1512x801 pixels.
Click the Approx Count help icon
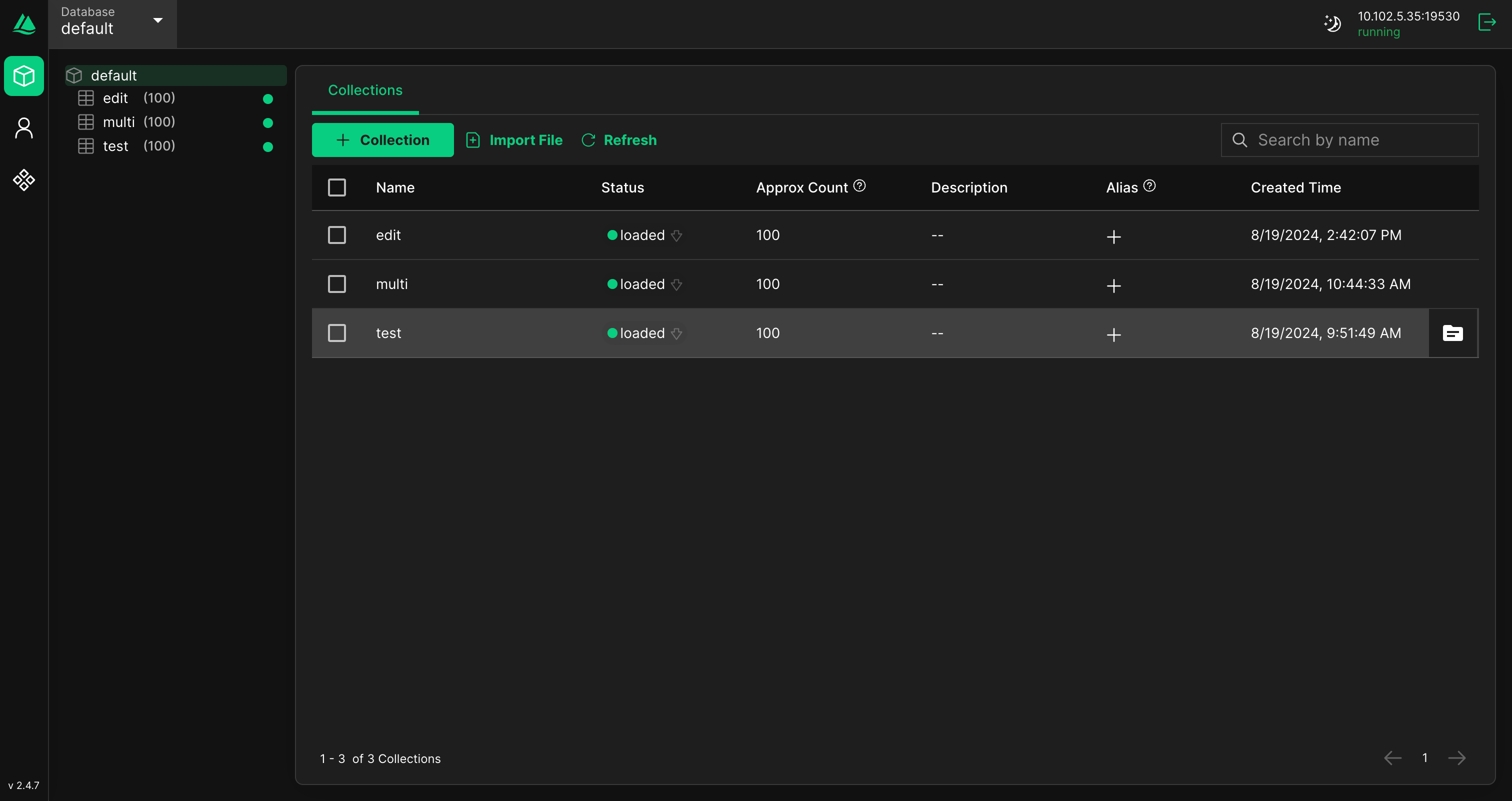click(x=859, y=186)
